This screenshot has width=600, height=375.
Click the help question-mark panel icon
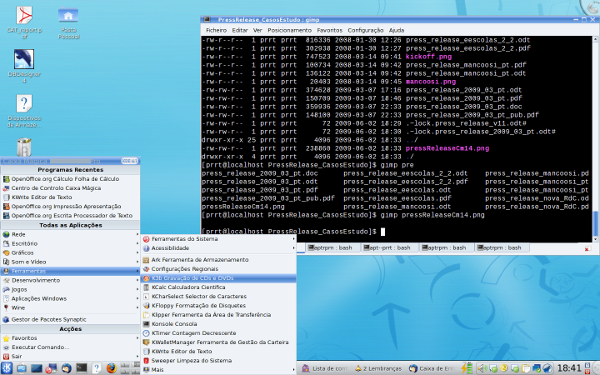(x=97, y=368)
